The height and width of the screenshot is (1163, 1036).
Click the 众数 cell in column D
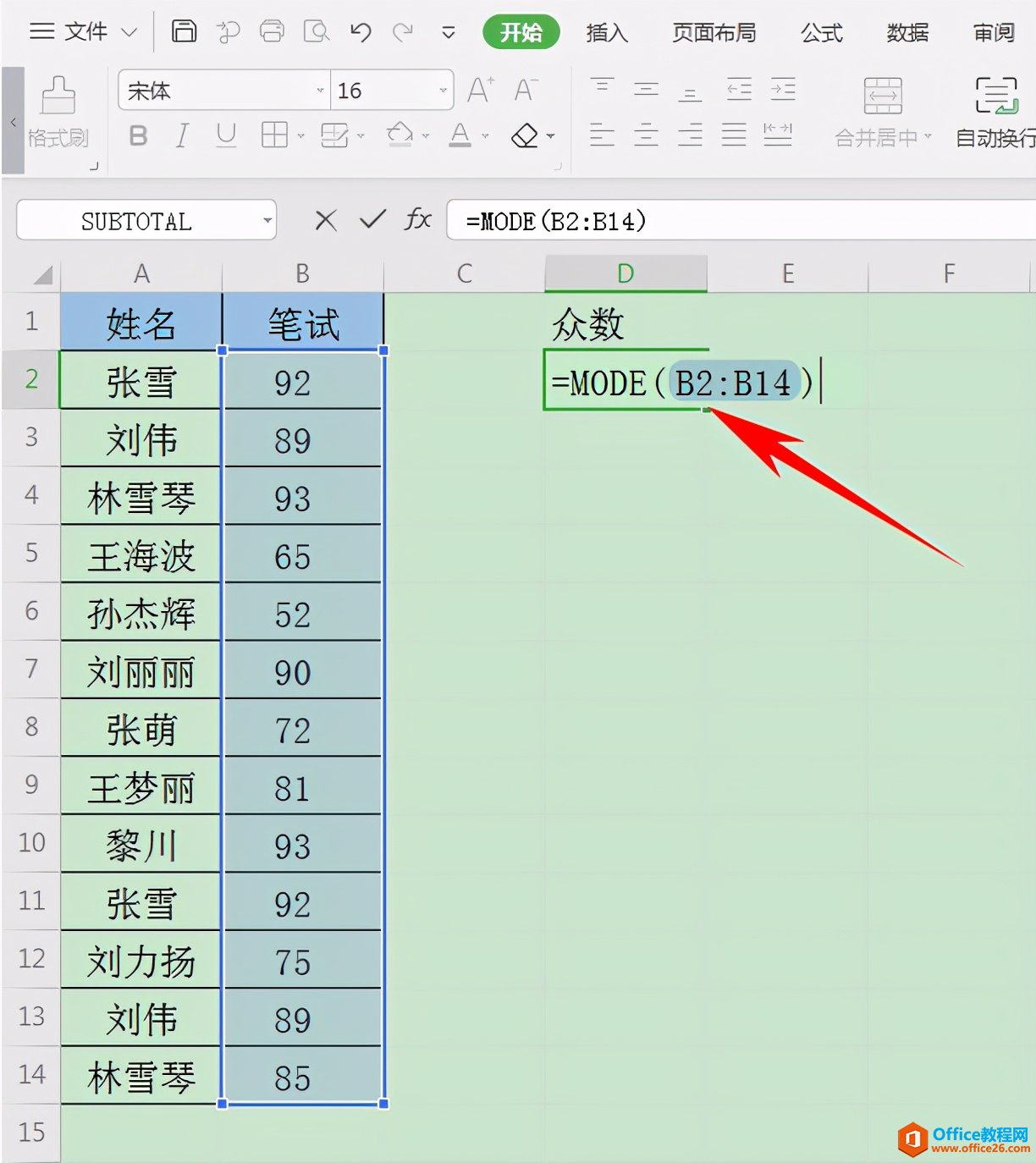[625, 322]
